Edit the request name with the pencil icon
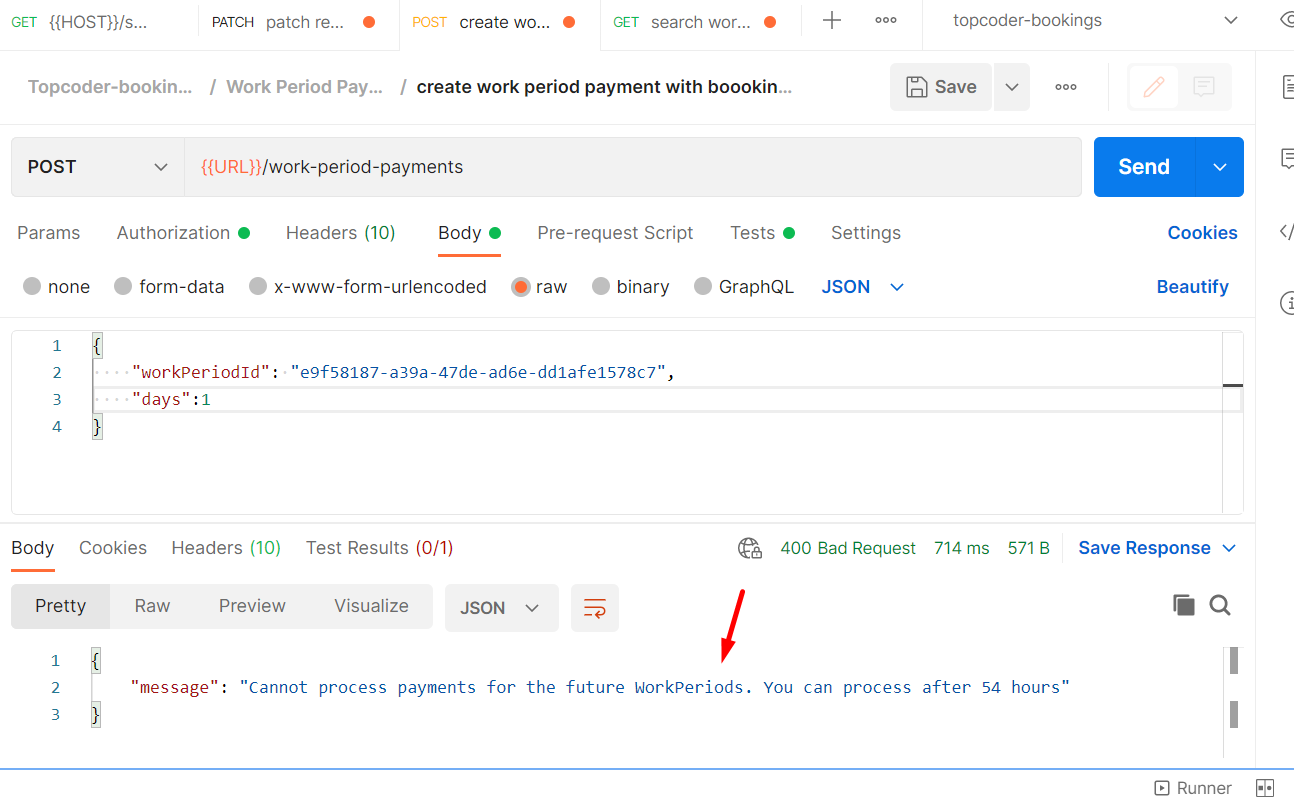This screenshot has width=1294, height=803. [1152, 87]
